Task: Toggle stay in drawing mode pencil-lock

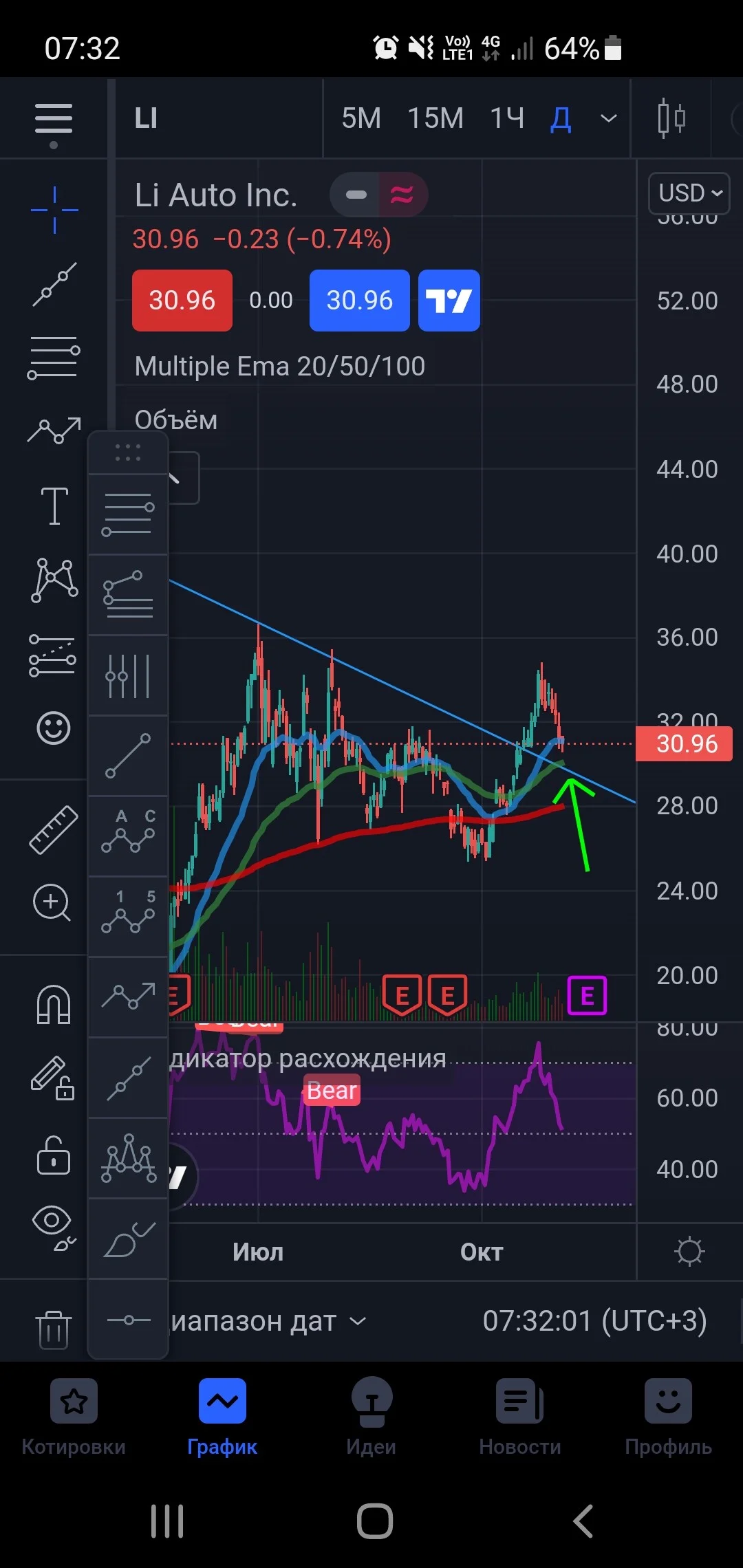Action: coord(53,1078)
